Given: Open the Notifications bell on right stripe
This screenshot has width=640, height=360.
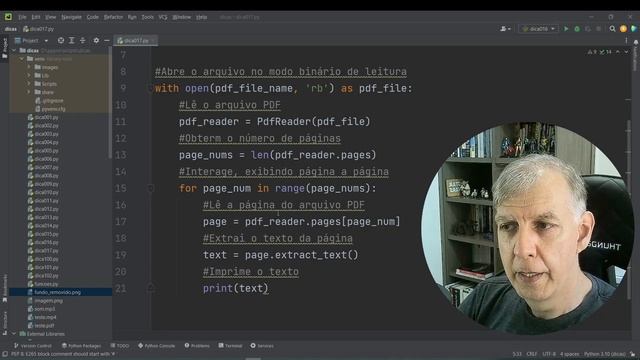Looking at the screenshot, I should (x=636, y=42).
